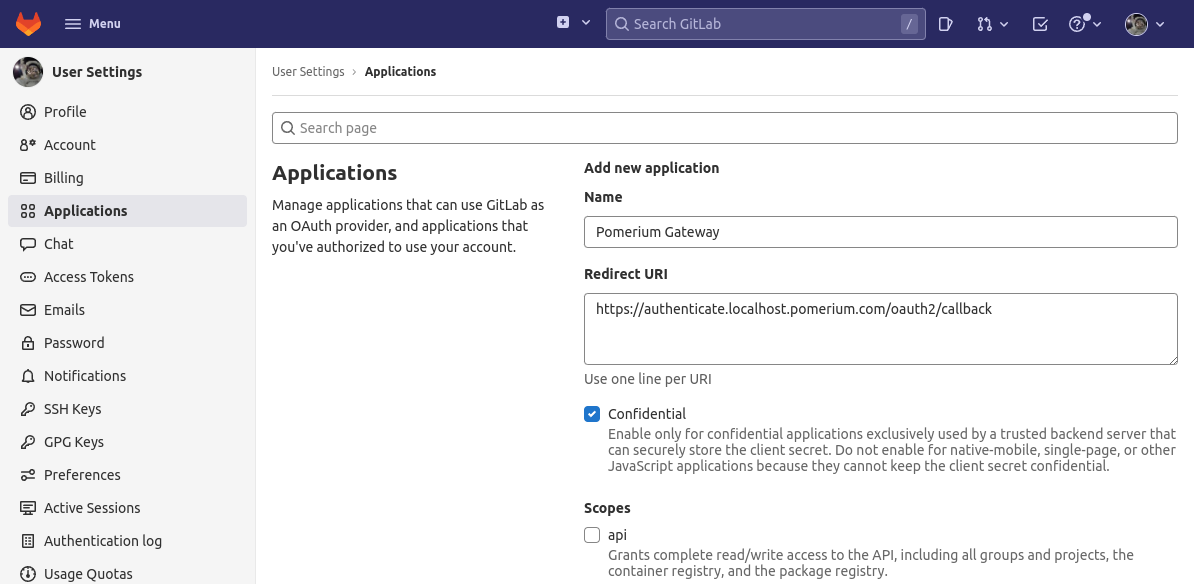Click the GitLab Duo Chat icon

tap(945, 23)
